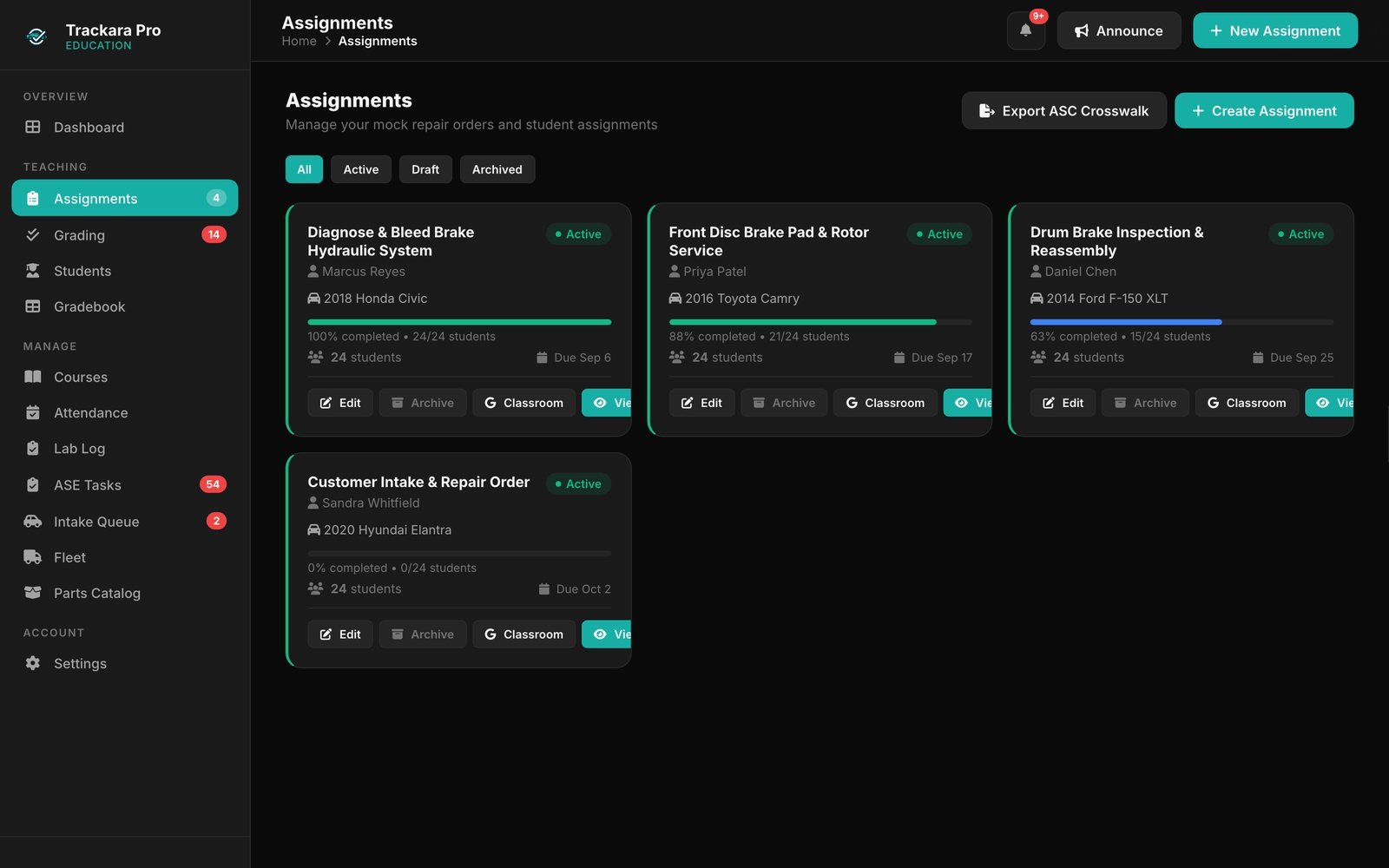Edit the Diagnose & Bleed Brake assignment
Screen dimensions: 1389x868
click(340, 403)
